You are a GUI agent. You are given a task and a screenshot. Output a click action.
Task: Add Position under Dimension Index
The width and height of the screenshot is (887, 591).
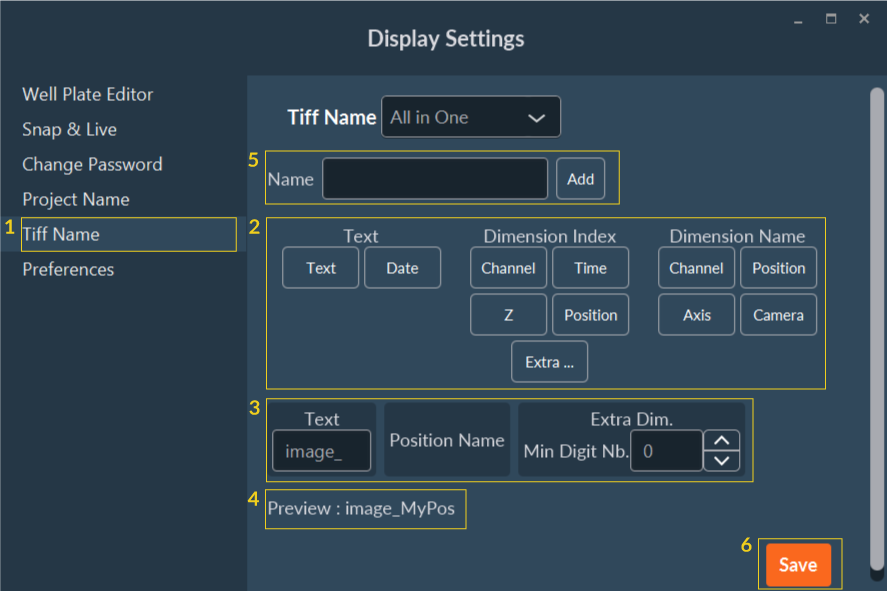[591, 315]
